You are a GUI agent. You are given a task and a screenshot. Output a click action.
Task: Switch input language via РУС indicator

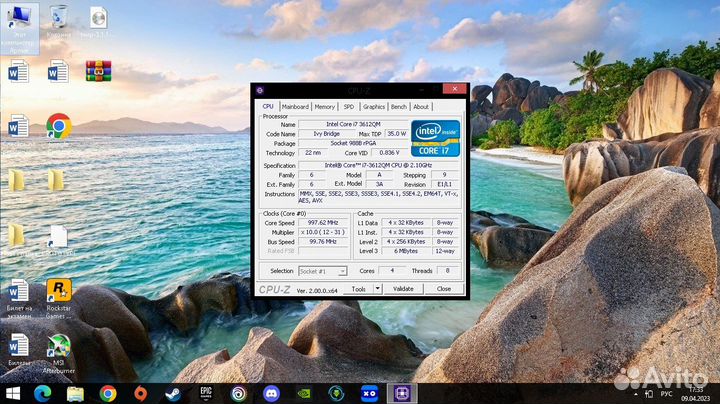click(666, 394)
